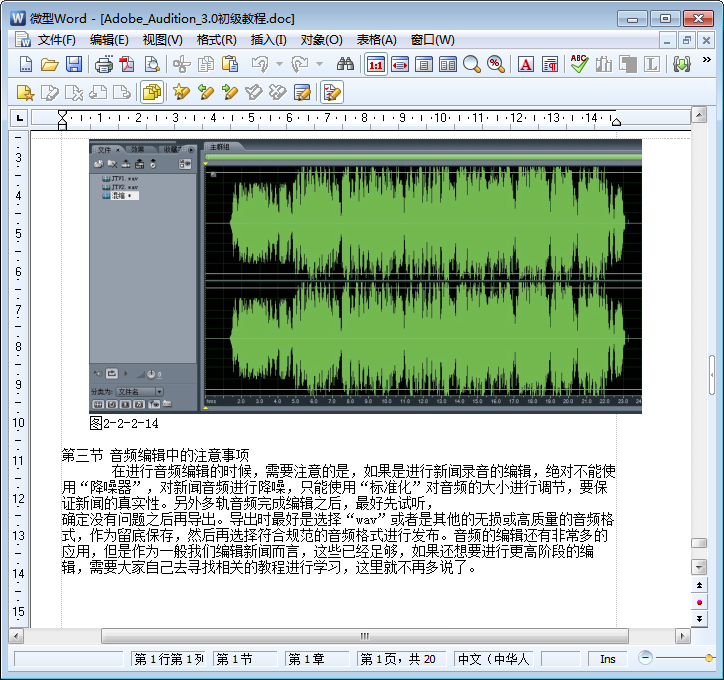Click the undo arrow icon
Image resolution: width=724 pixels, height=680 pixels.
(260, 64)
